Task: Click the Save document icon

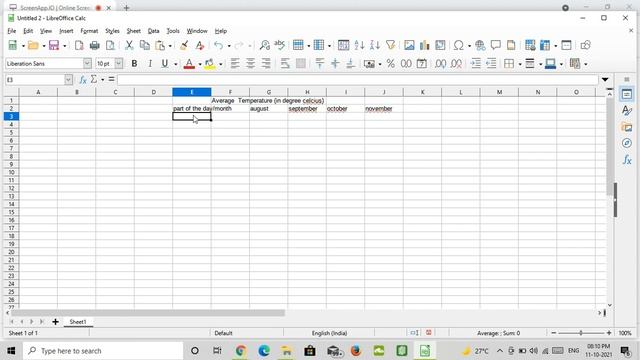Action: click(x=54, y=45)
